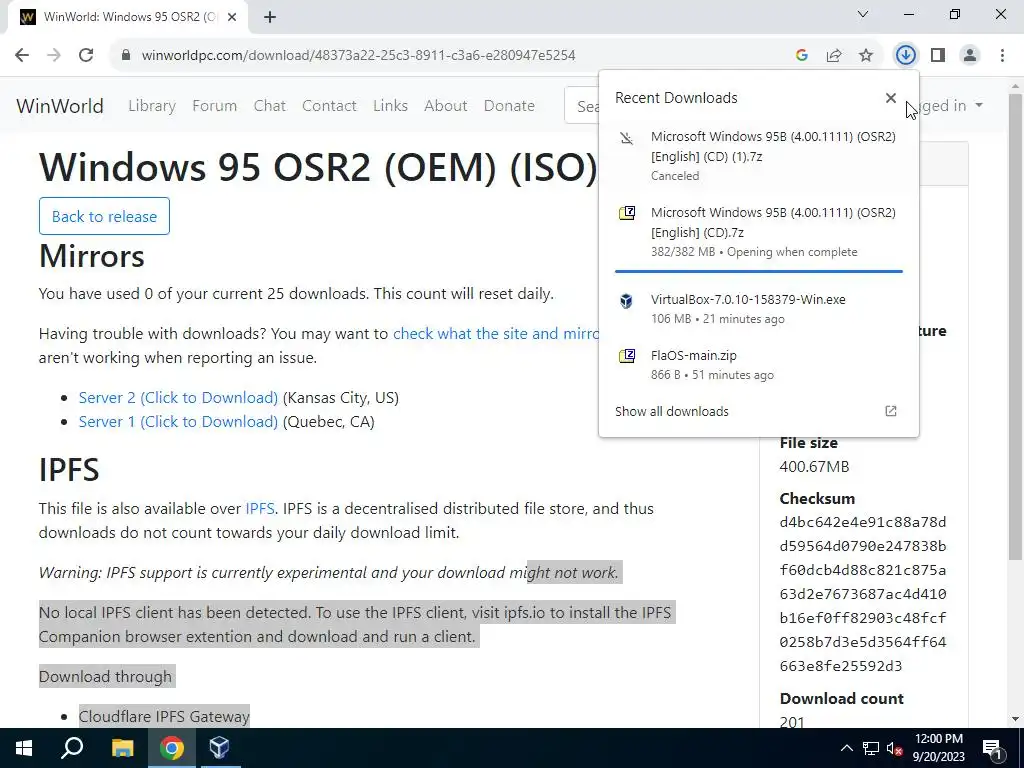Image resolution: width=1024 pixels, height=768 pixels.
Task: Click the padlock site info icon
Action: tap(125, 56)
